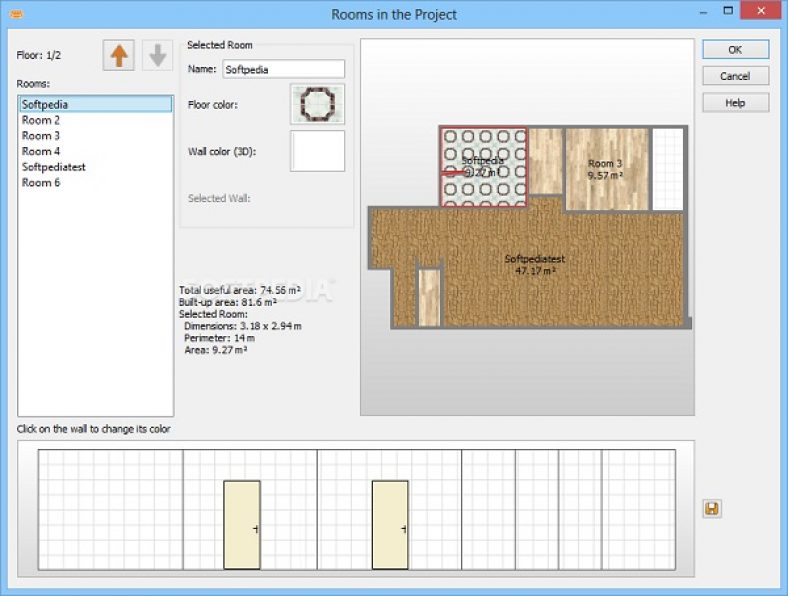Click into the room Name text field
This screenshot has height=596, width=788.
point(284,69)
